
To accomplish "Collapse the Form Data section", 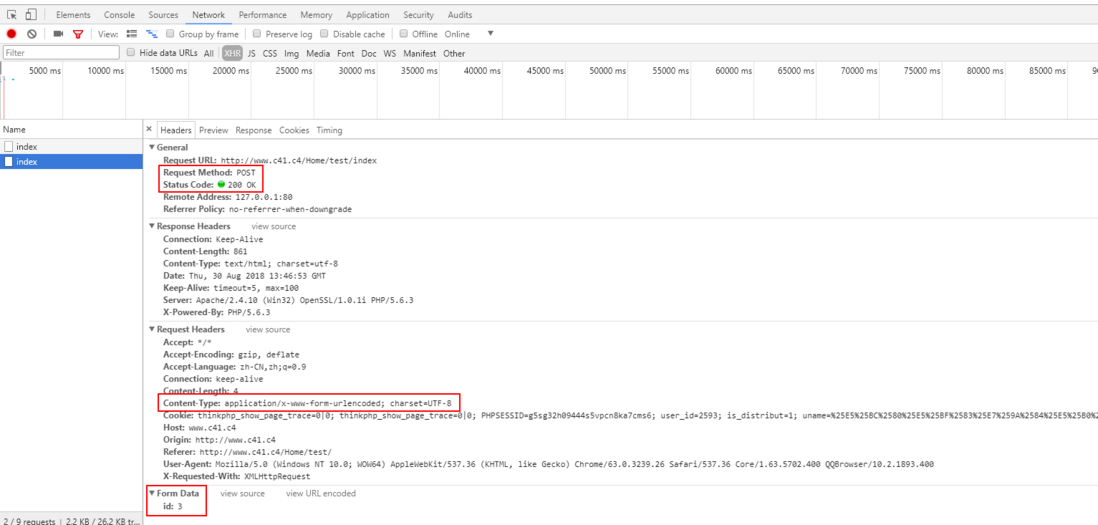I will pyautogui.click(x=152, y=493).
